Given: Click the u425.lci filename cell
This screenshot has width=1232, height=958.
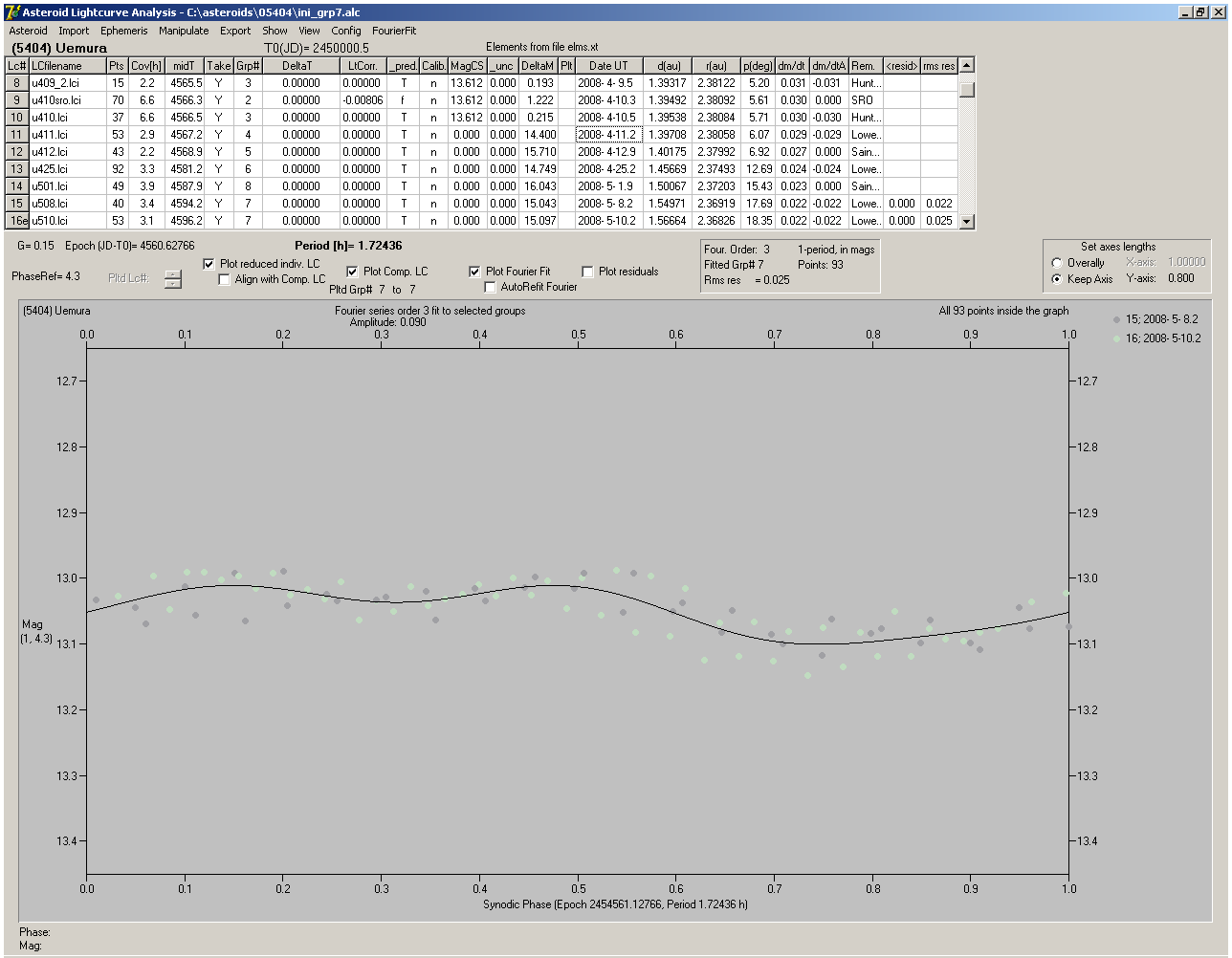Looking at the screenshot, I should [67, 169].
